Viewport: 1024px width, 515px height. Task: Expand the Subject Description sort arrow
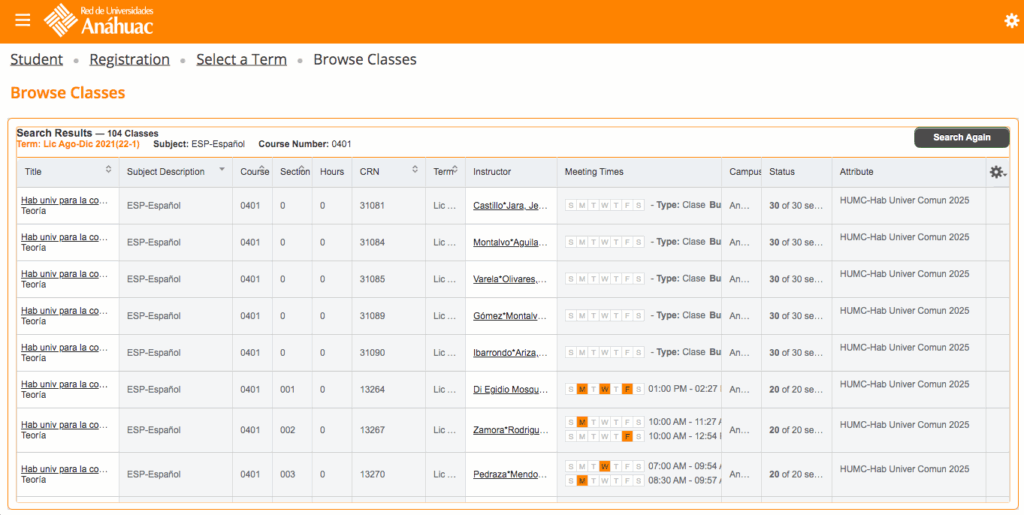pos(222,171)
